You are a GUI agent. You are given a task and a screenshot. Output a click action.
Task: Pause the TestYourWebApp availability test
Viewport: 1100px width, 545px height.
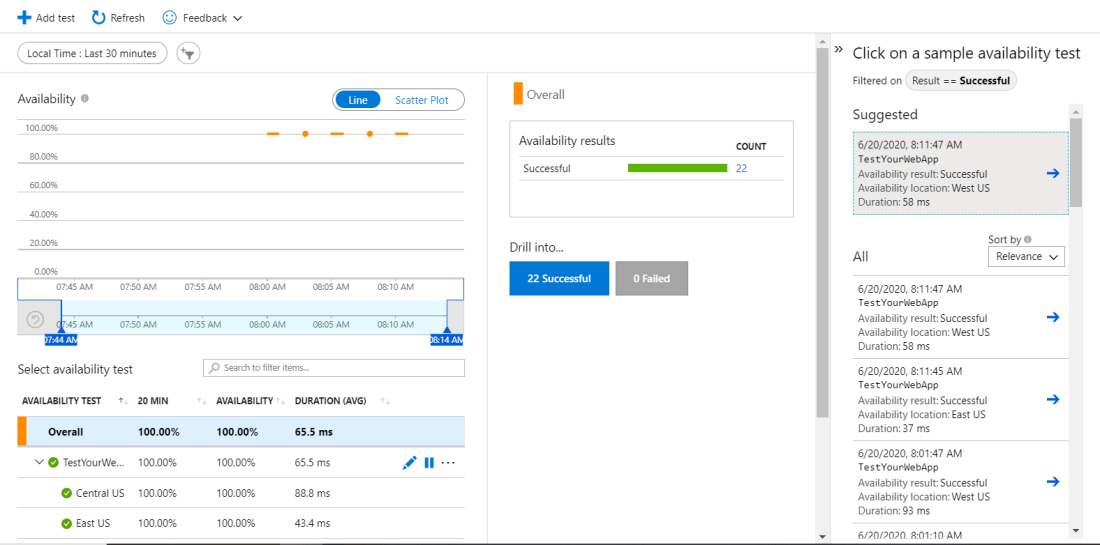click(429, 463)
